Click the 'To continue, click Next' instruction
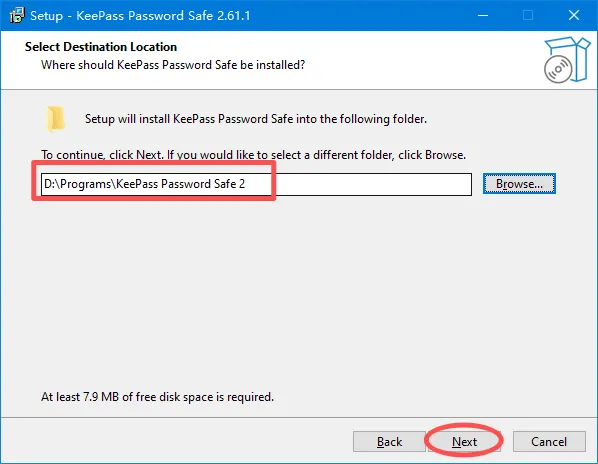Screen dimensions: 598x464 (254, 155)
